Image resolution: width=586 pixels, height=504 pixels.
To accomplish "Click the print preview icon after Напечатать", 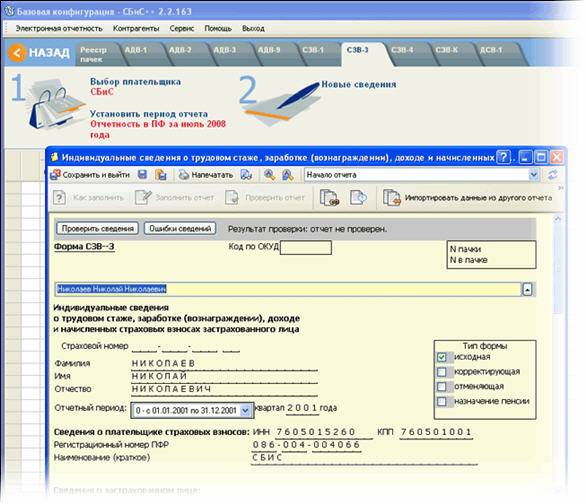I will [246, 174].
